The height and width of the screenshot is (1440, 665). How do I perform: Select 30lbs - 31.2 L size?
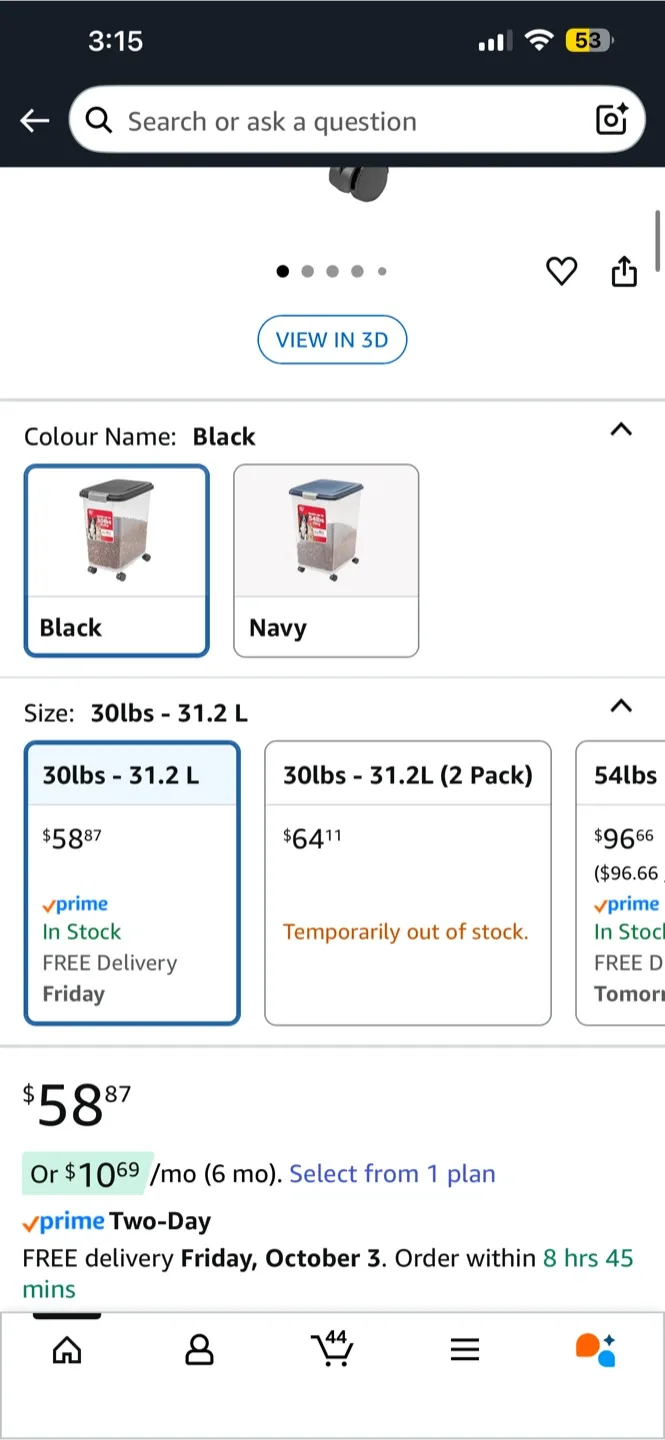point(132,882)
